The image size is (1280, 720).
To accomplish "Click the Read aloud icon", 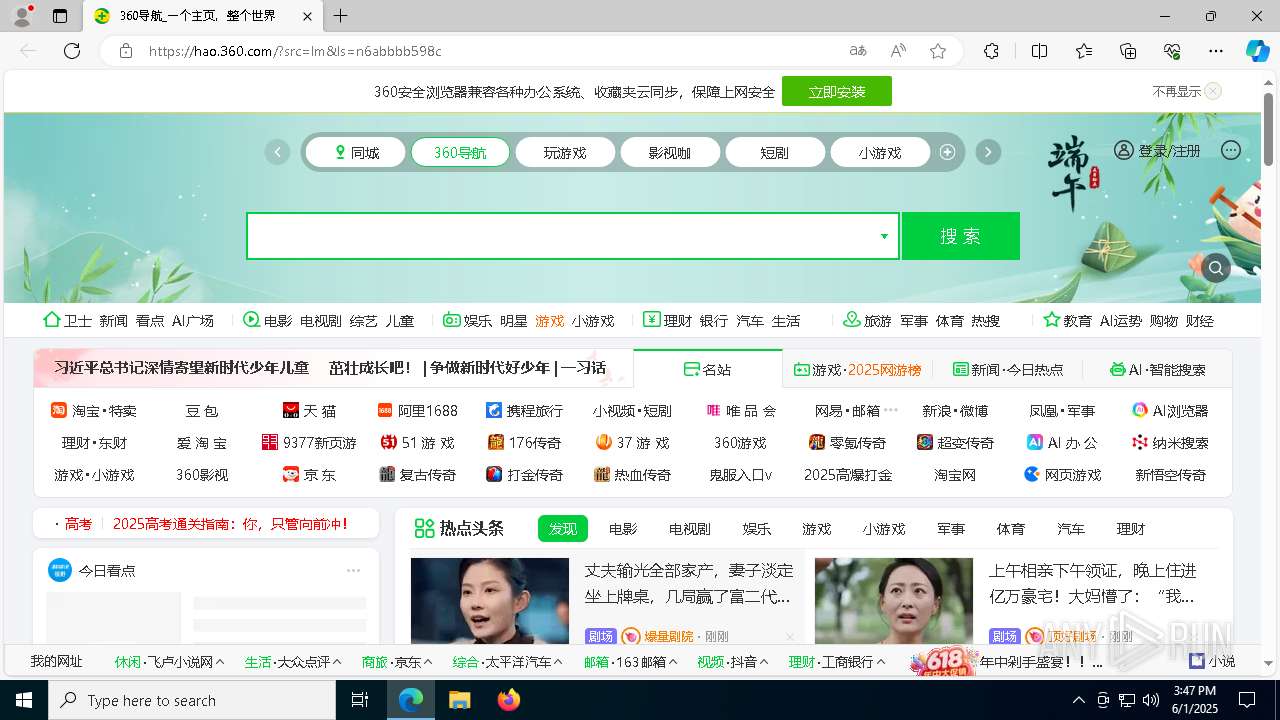I will pos(898,51).
